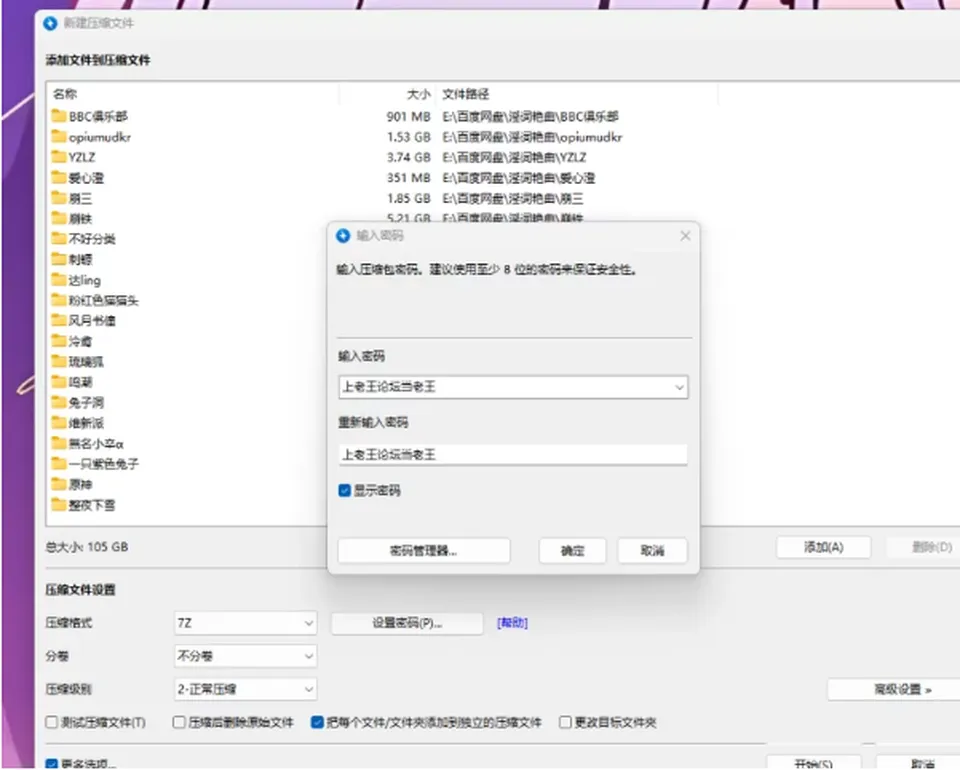Select the 整夜下雪 folder icon
960x770 pixels.
[x=59, y=504]
